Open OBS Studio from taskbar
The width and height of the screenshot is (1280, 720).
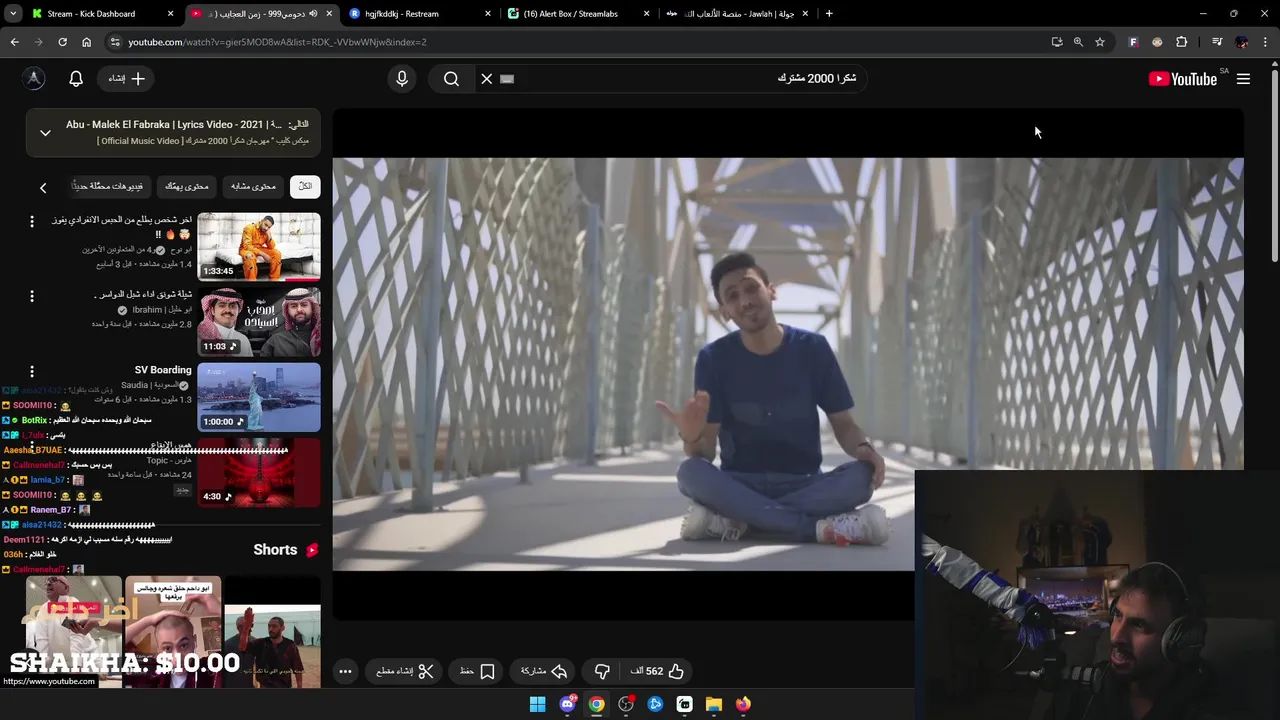click(x=626, y=704)
